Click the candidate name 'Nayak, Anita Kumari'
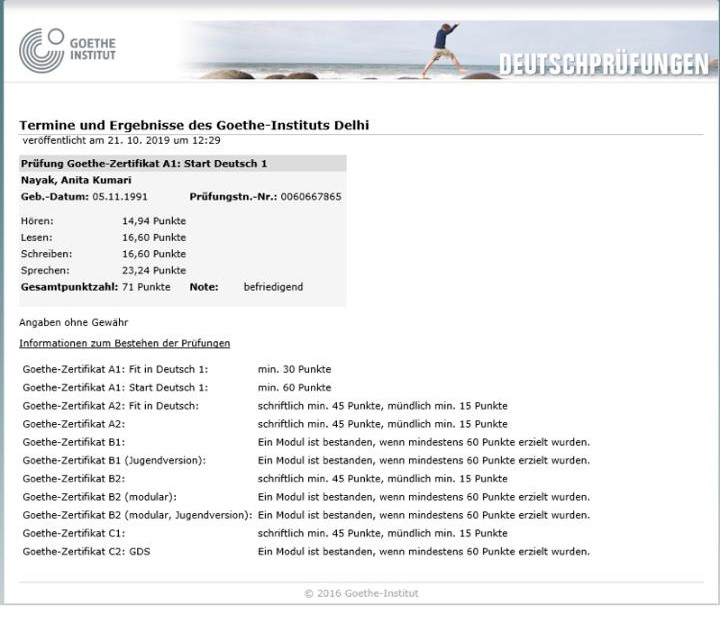 pos(76,180)
